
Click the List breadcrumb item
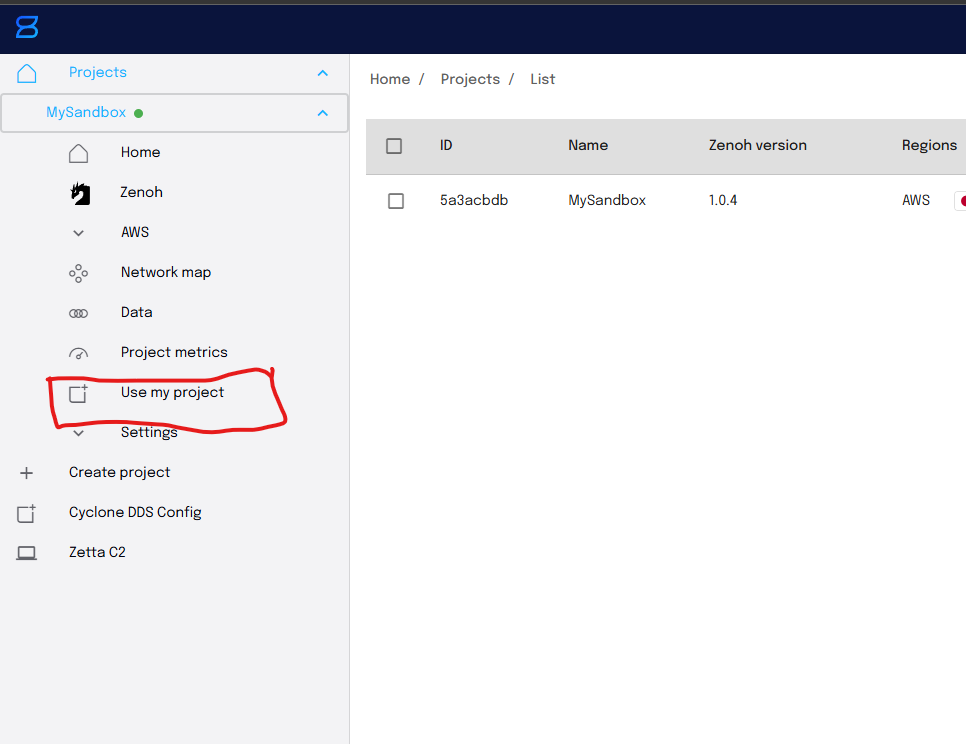click(x=542, y=79)
